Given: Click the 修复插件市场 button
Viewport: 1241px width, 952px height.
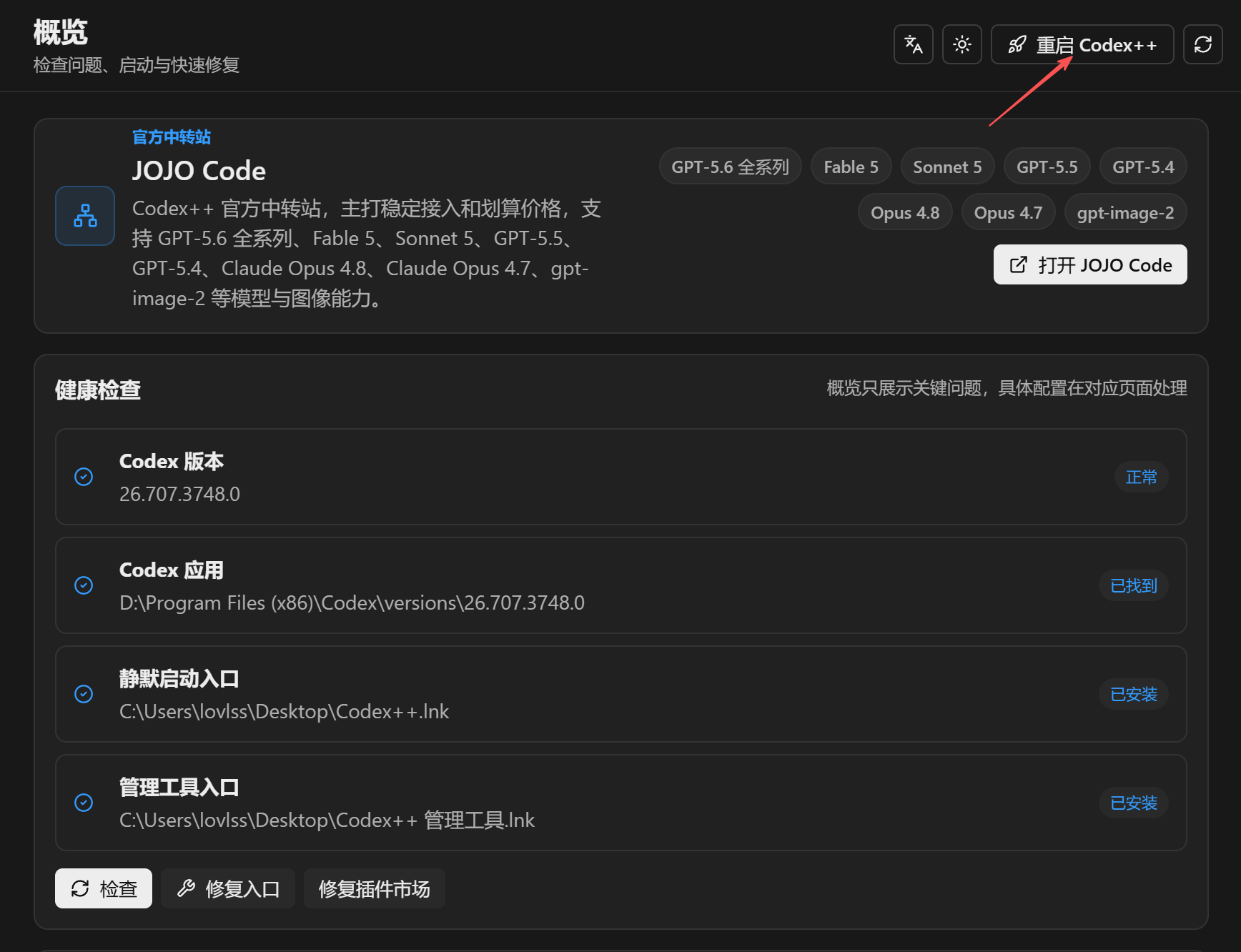Looking at the screenshot, I should point(375,888).
